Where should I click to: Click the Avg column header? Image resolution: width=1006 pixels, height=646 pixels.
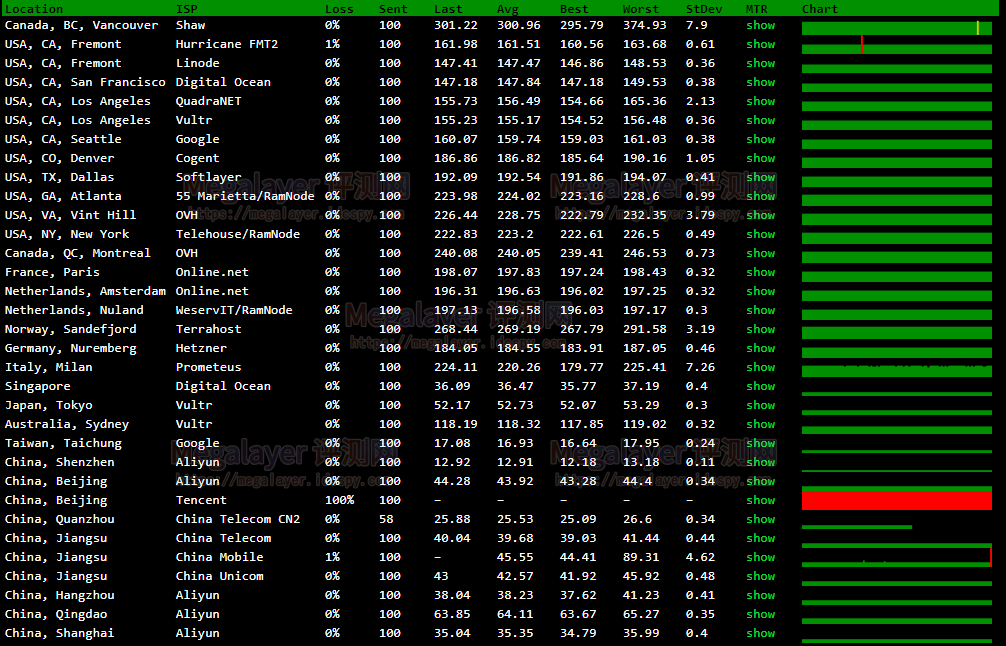507,9
